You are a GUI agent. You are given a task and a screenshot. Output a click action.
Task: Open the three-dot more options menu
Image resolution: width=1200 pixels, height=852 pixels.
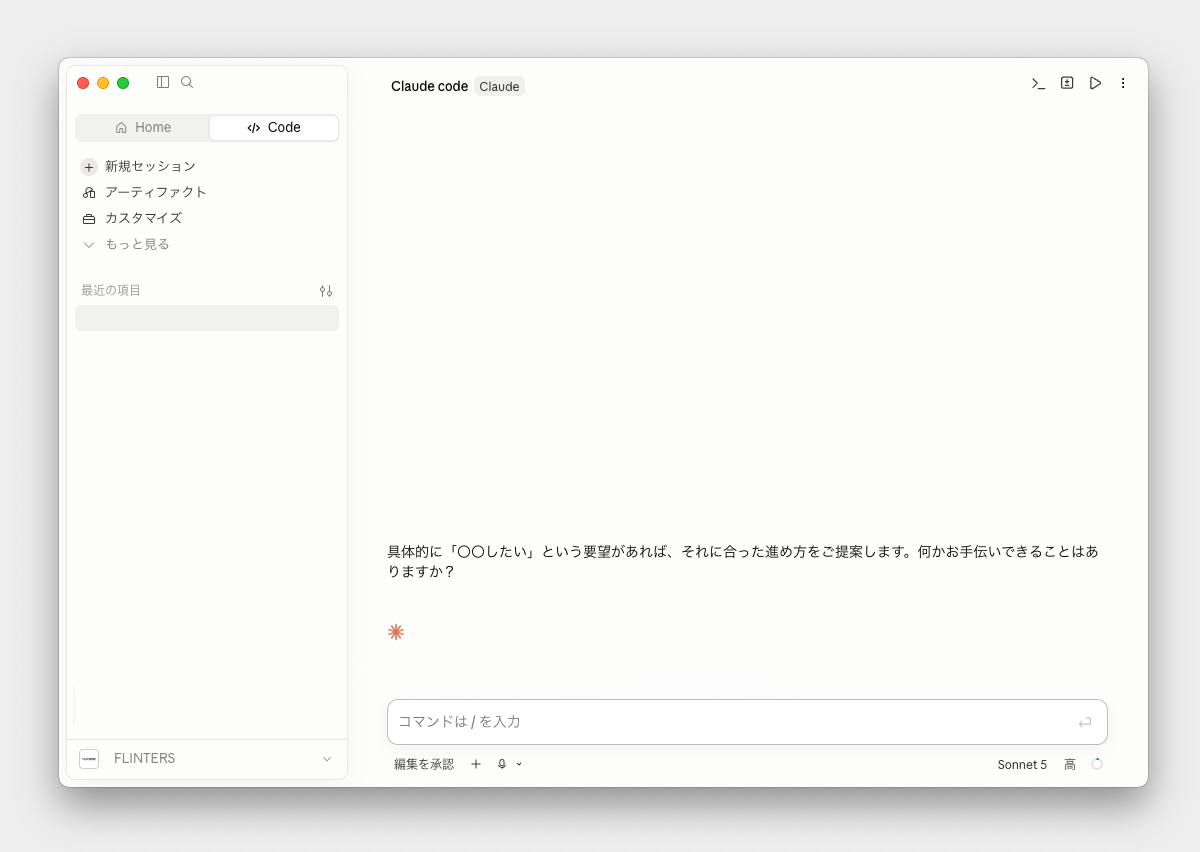(x=1123, y=83)
